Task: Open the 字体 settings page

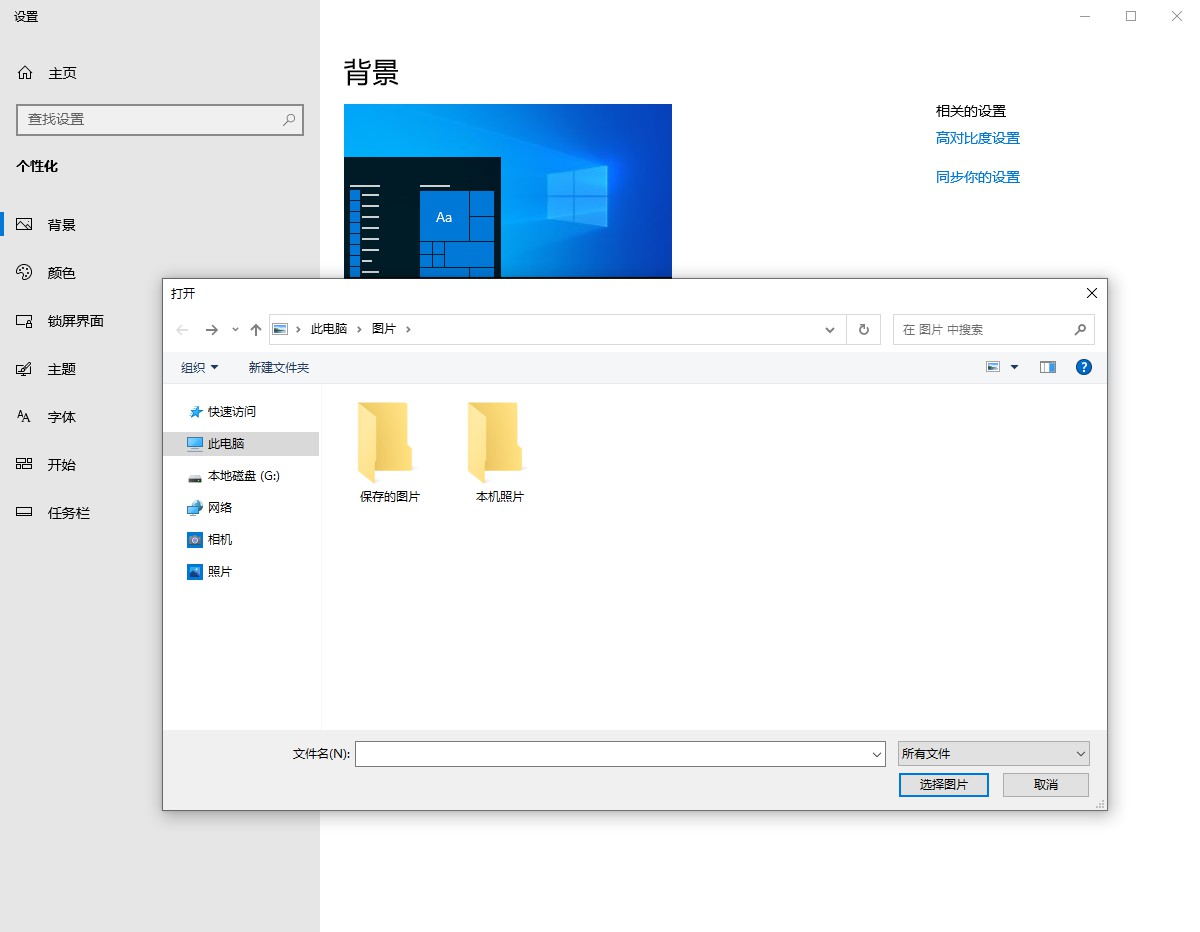Action: pos(60,416)
